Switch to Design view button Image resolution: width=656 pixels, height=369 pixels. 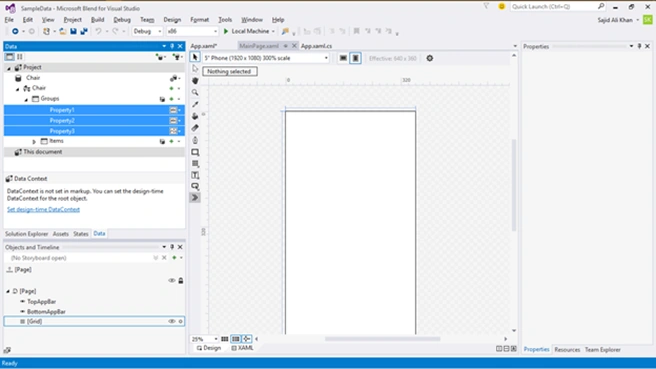(x=209, y=348)
